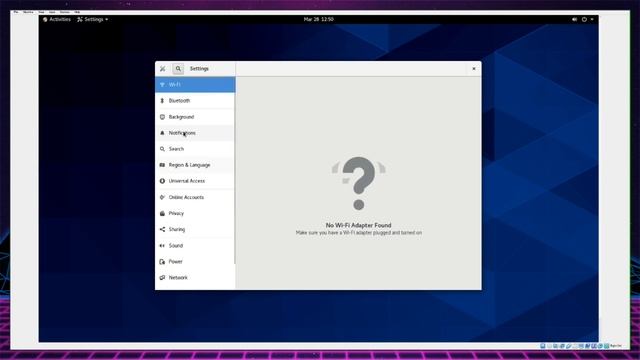
Task: Open the system menu via power icon
Action: click(x=584, y=19)
